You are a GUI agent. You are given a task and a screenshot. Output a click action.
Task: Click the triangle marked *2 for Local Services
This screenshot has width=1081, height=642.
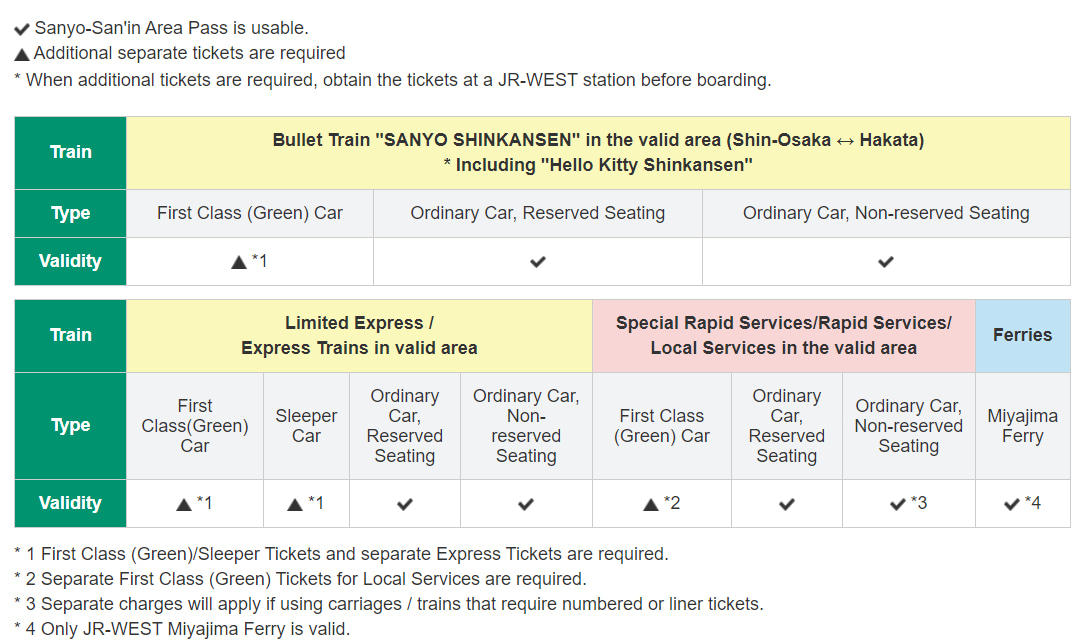pos(651,505)
